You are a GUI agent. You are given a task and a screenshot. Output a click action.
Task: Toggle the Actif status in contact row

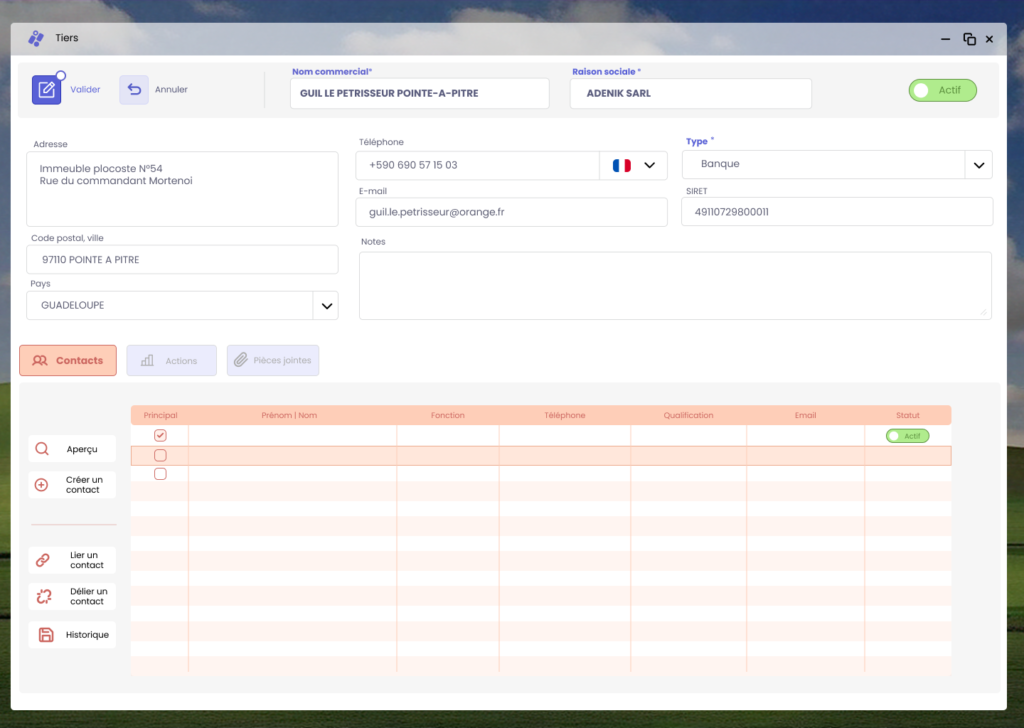point(907,436)
